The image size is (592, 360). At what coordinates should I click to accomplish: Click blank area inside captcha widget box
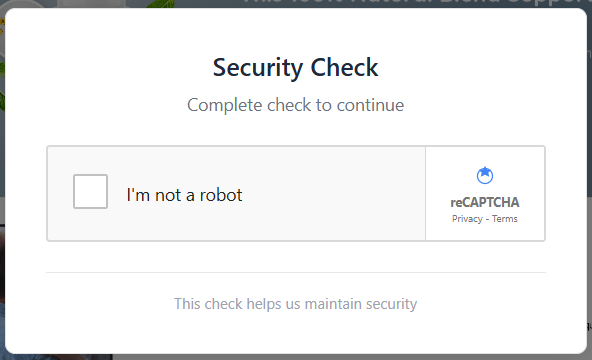(x=332, y=194)
